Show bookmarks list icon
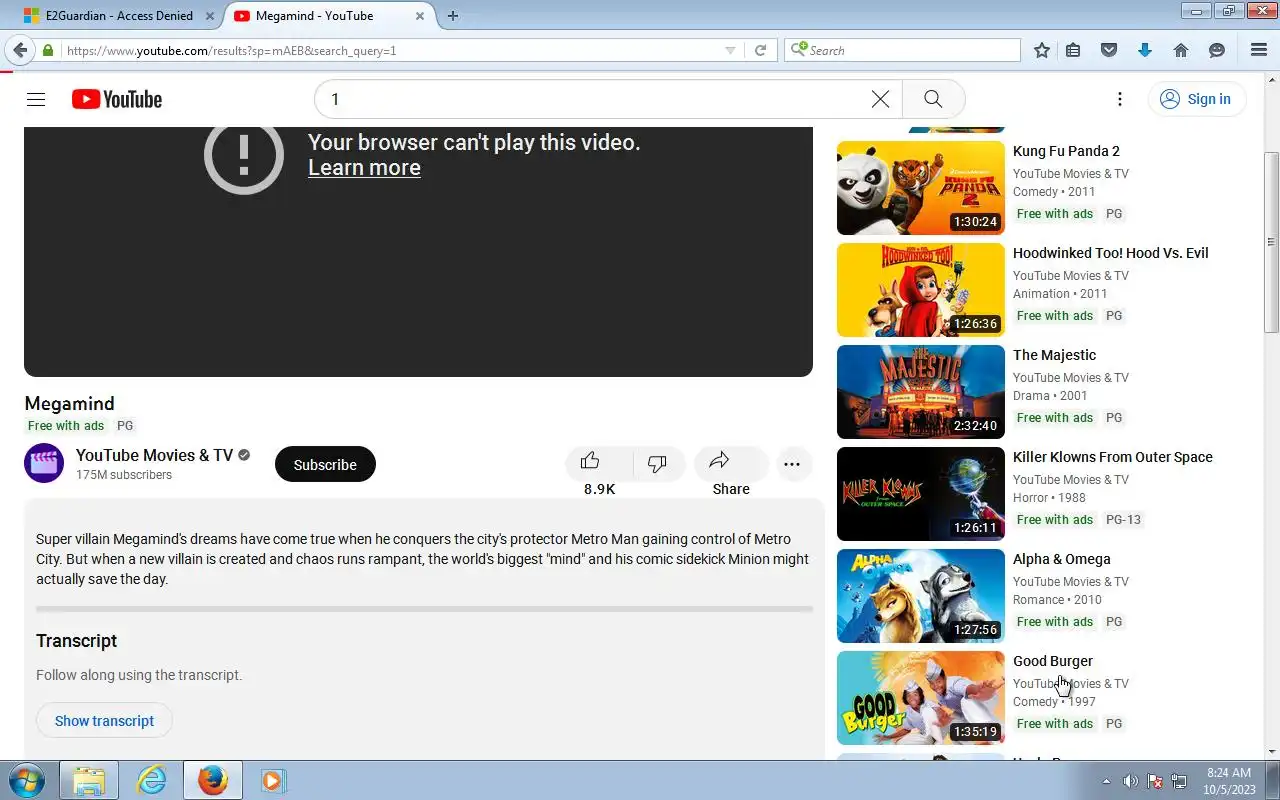 point(1073,50)
